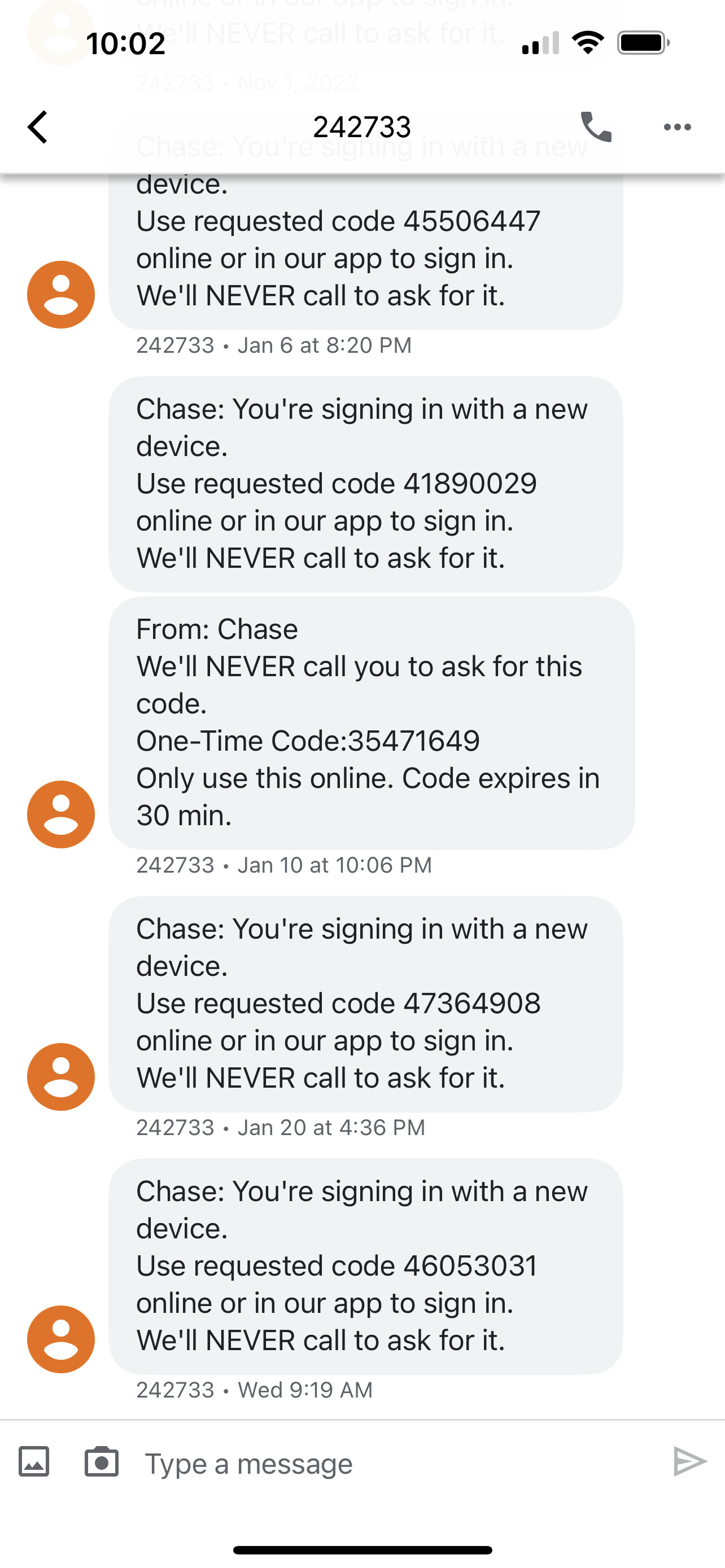This screenshot has width=725, height=1568.
Task: Focus the "Type a message" input field
Action: pos(390,1464)
